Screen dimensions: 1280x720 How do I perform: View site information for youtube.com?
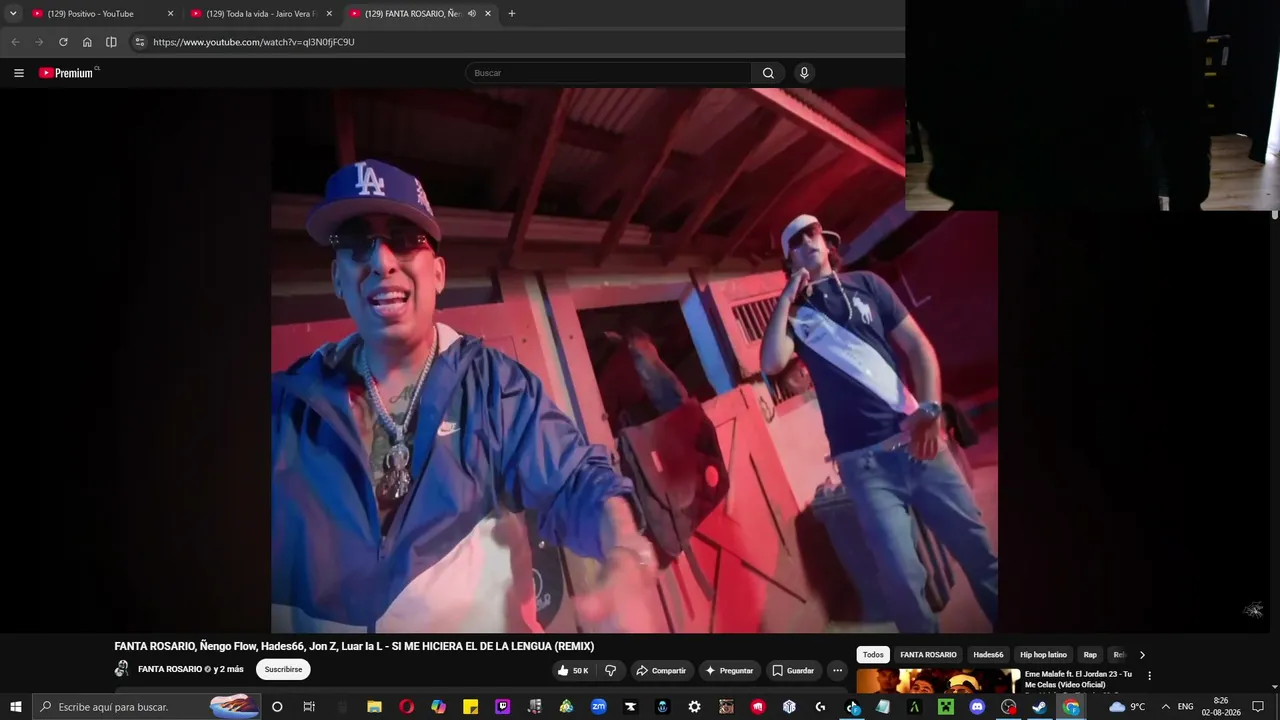140,42
